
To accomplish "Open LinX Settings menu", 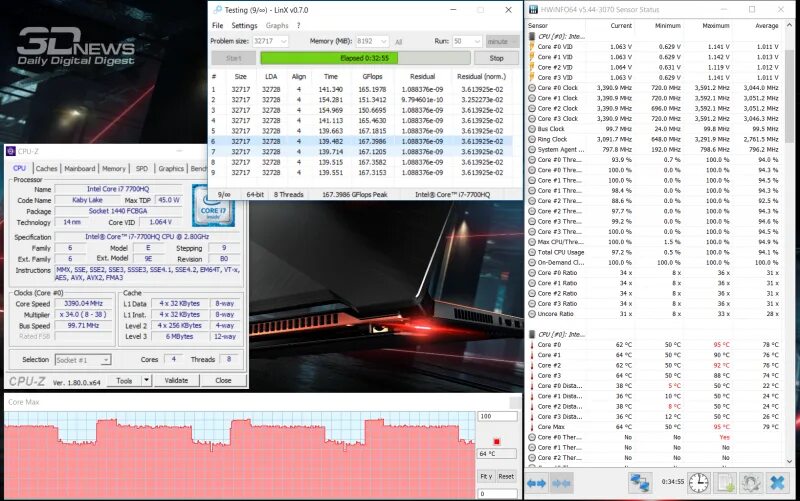I will tap(244, 26).
